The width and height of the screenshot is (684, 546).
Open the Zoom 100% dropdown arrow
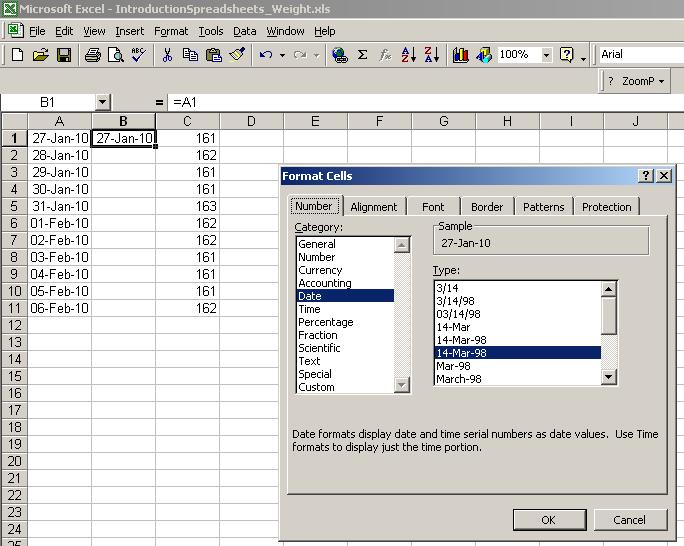click(x=546, y=55)
